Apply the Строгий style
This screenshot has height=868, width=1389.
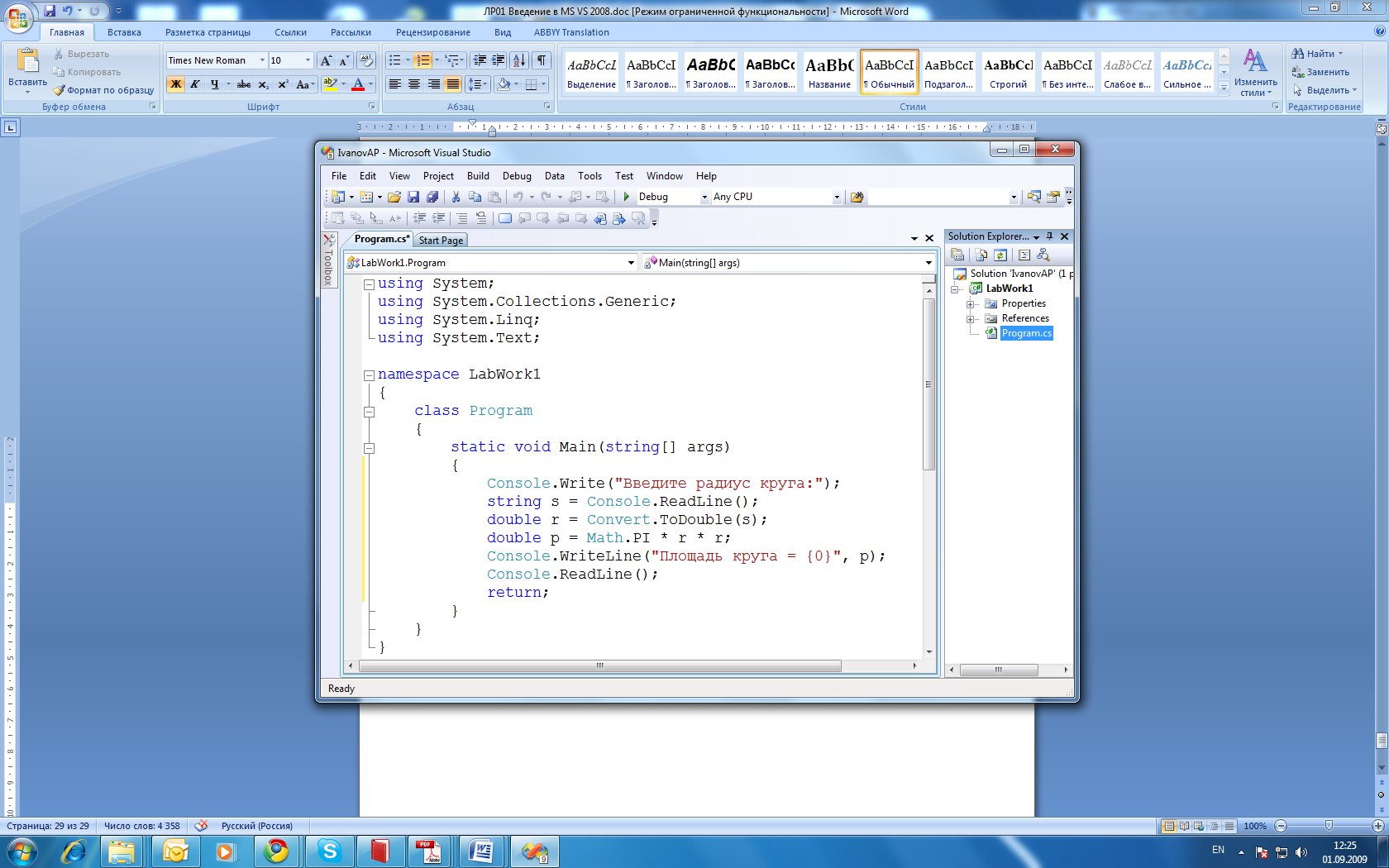[x=1008, y=72]
